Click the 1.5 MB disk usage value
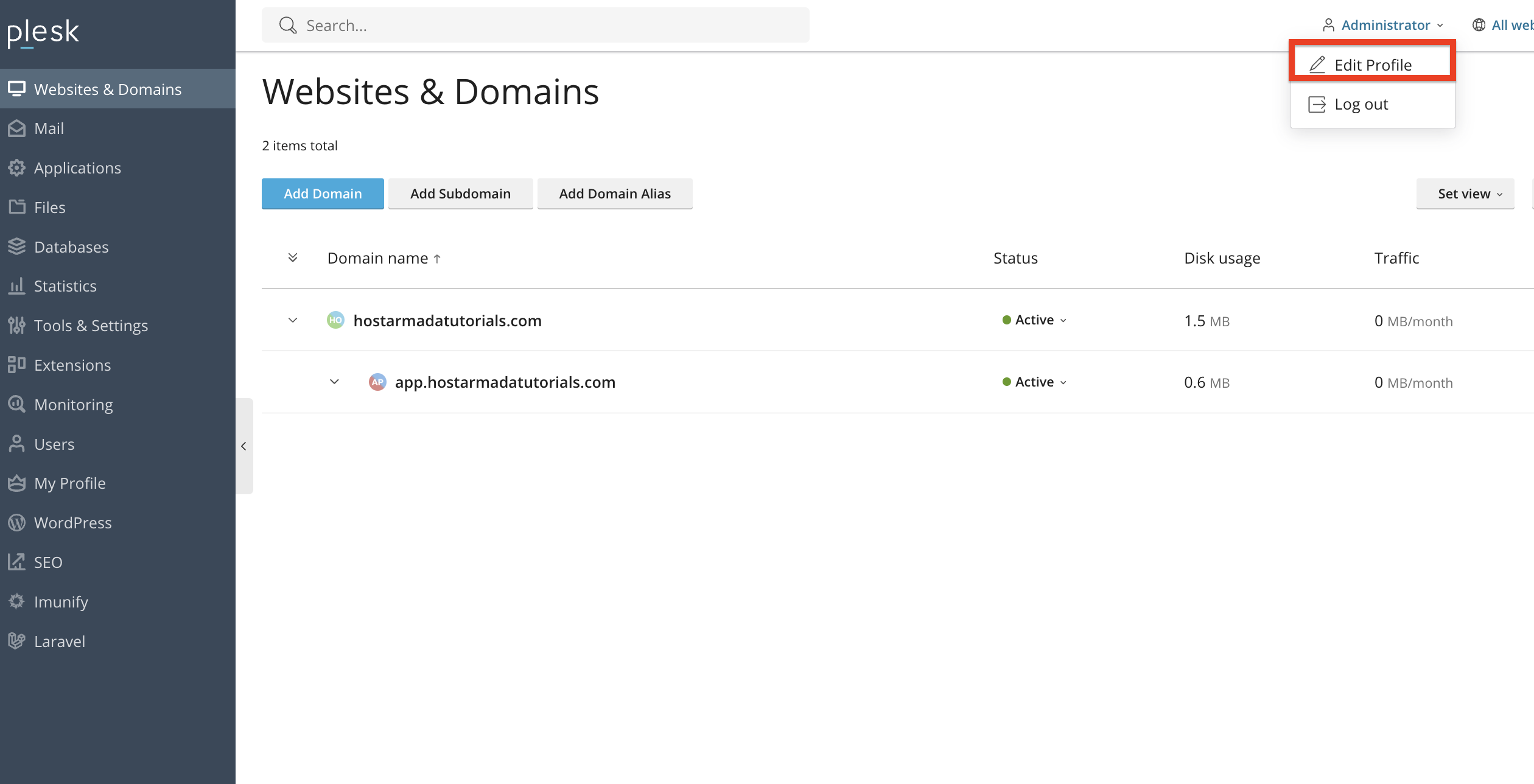Viewport: 1534px width, 784px height. [x=1207, y=321]
